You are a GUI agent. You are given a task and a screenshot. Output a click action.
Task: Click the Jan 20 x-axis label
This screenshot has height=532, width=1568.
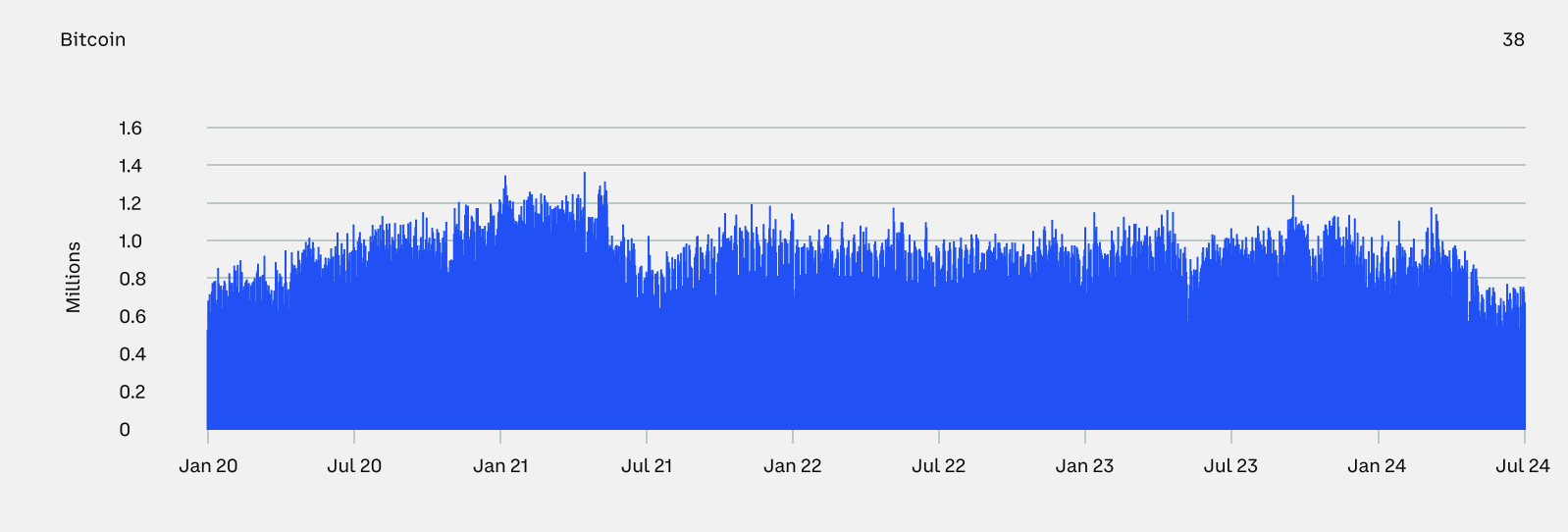[208, 466]
